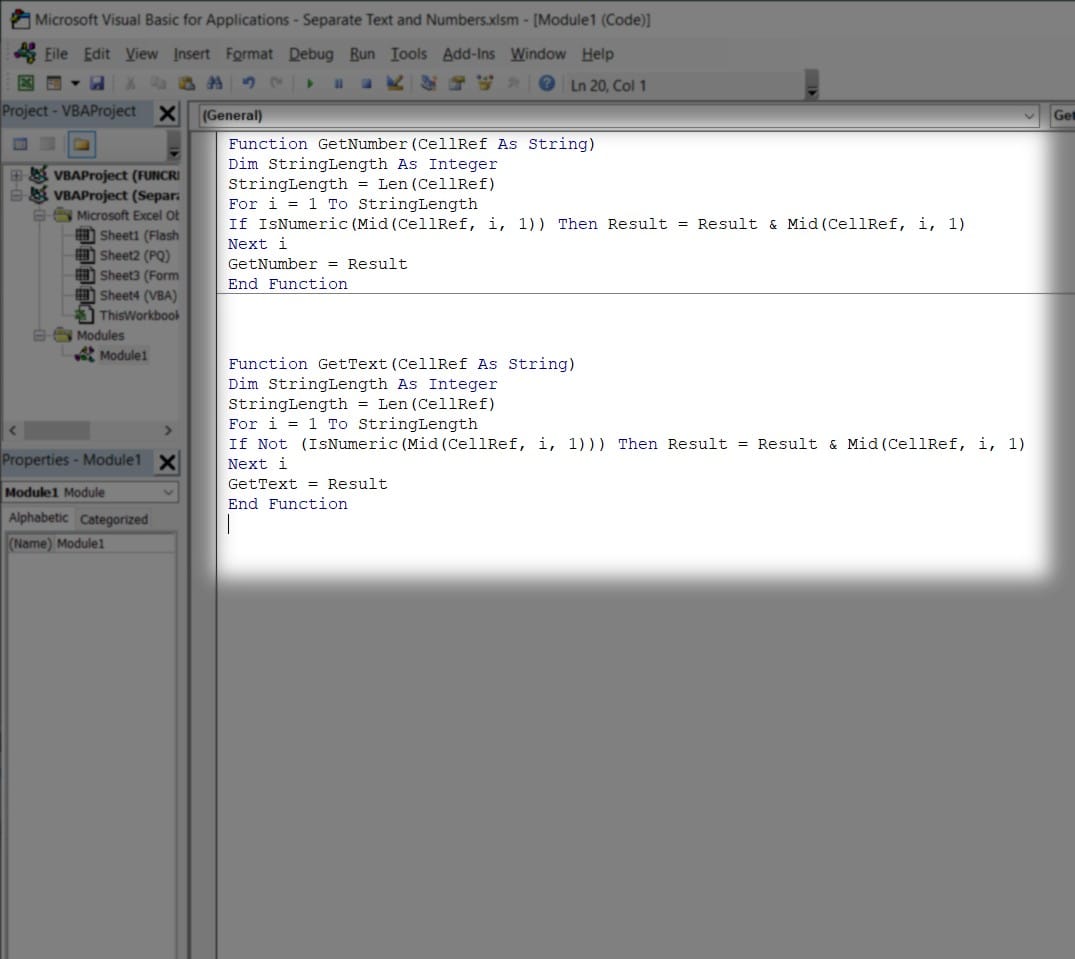Image resolution: width=1075 pixels, height=959 pixels.
Task: Toggle Design Mode icon
Action: click(x=394, y=84)
